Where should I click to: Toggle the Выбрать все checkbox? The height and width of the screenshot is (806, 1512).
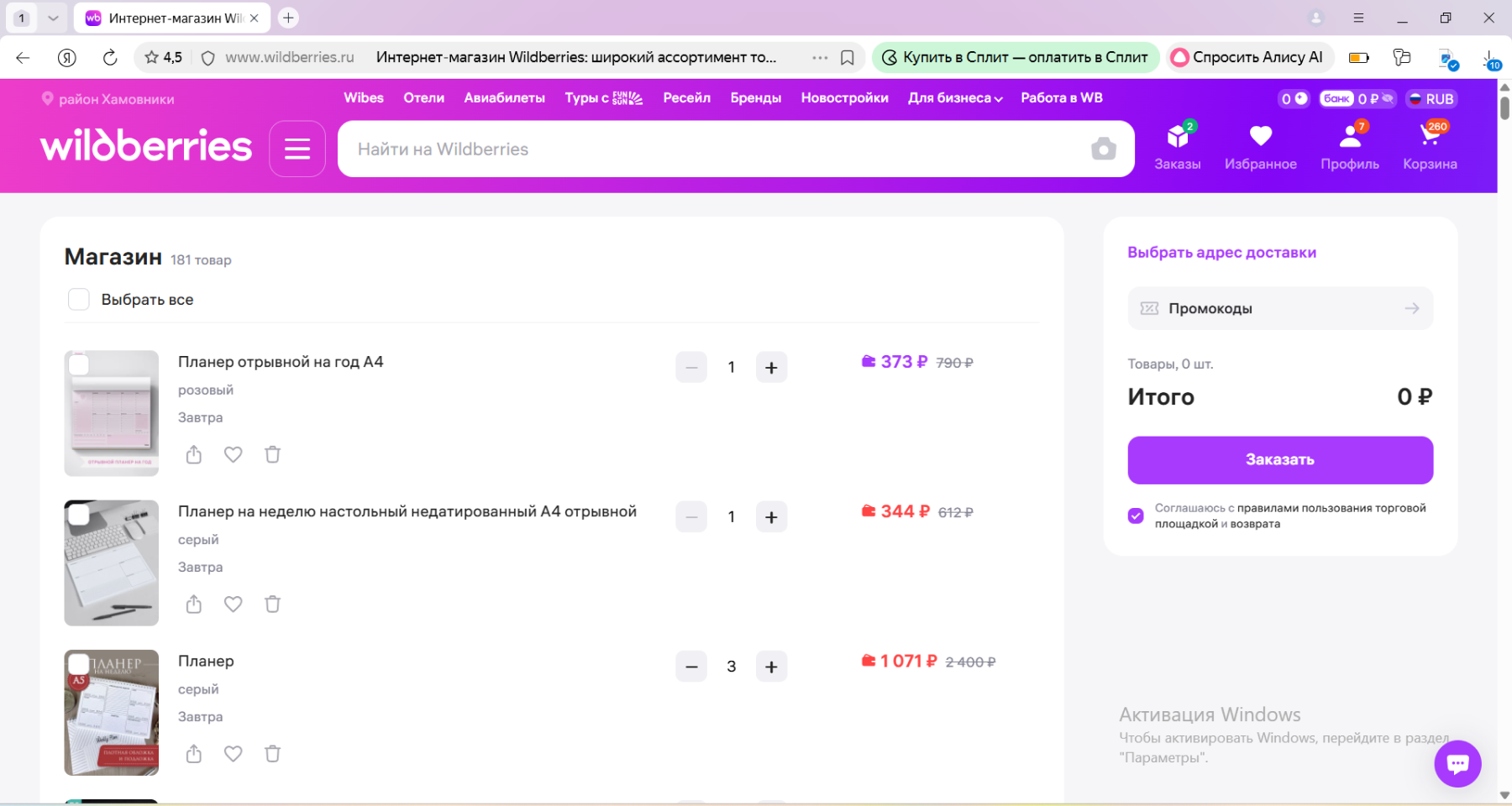point(79,300)
